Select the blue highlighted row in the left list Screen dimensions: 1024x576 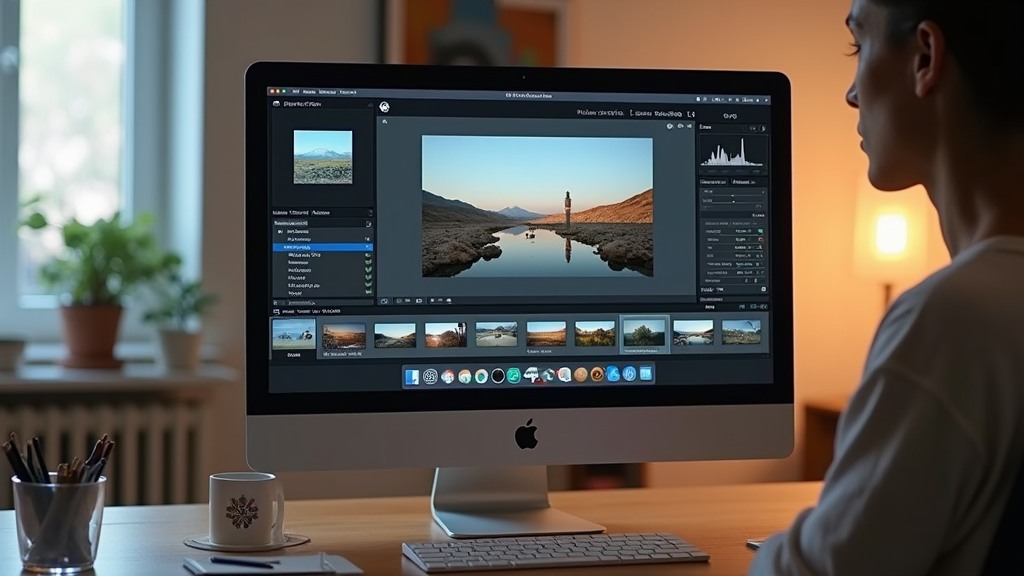coord(323,248)
